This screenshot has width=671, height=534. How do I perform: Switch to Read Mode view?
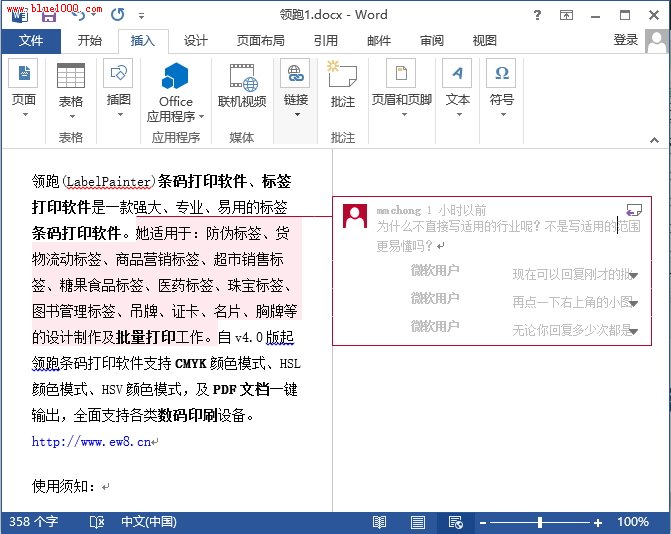(x=379, y=522)
